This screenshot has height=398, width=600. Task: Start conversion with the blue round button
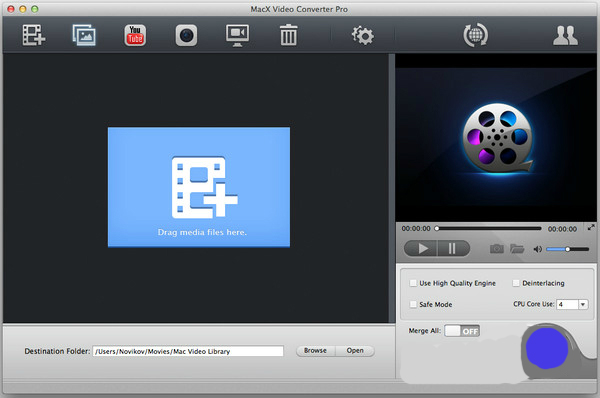point(547,348)
